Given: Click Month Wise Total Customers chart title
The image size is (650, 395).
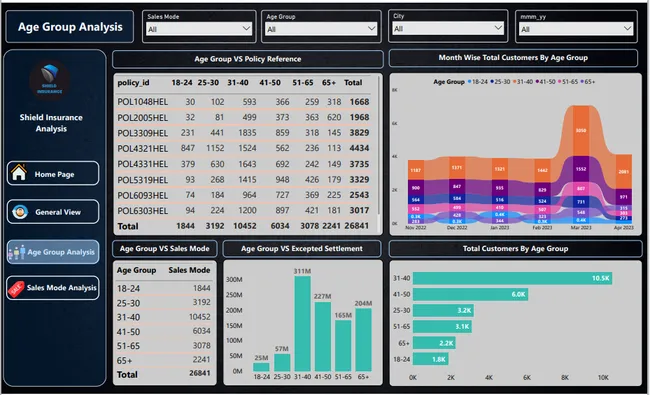Looking at the screenshot, I should (513, 58).
